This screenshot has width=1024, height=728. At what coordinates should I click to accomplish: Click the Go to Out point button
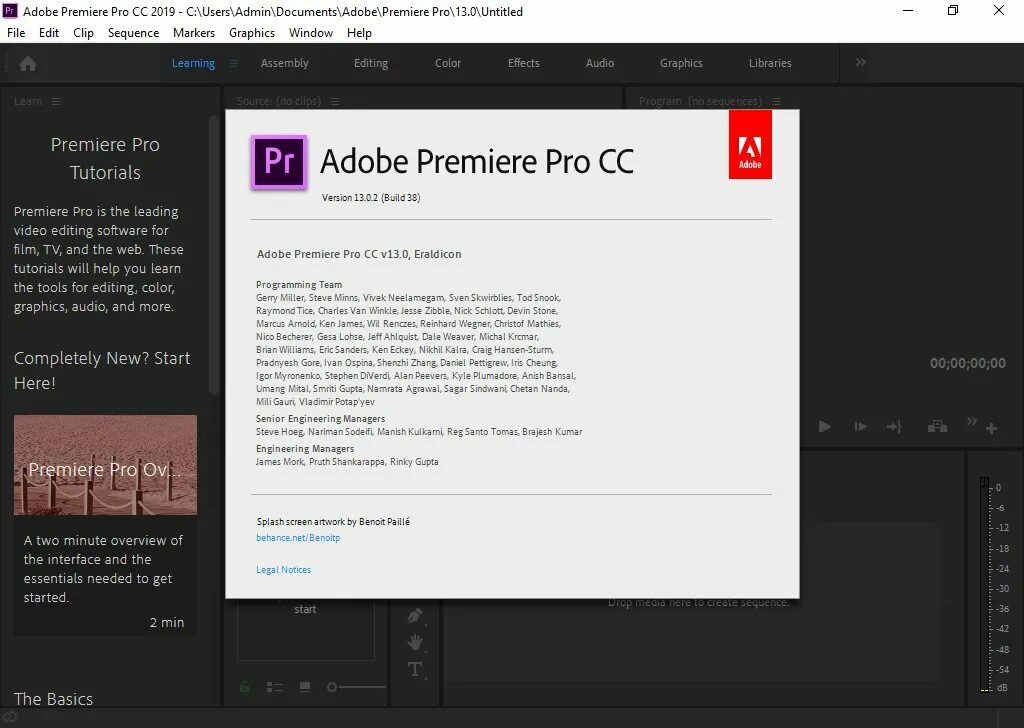pos(894,426)
